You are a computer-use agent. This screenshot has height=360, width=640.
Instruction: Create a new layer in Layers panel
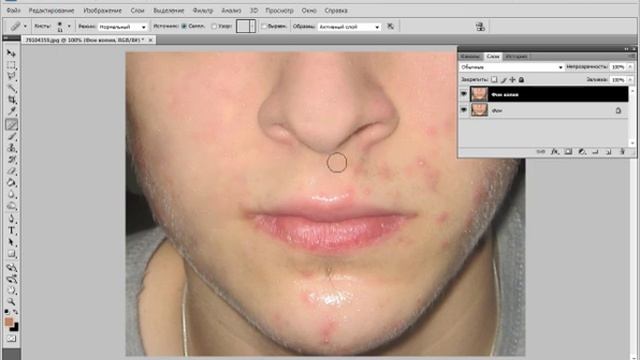pos(608,151)
